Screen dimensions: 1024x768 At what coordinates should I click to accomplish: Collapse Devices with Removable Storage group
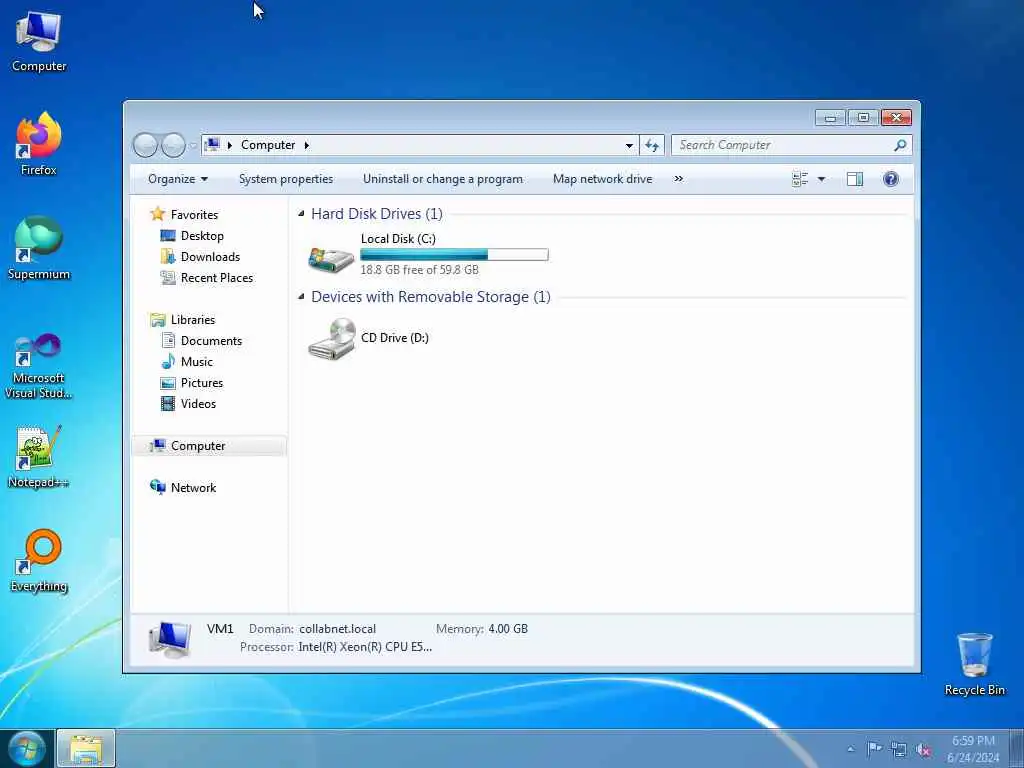point(301,296)
